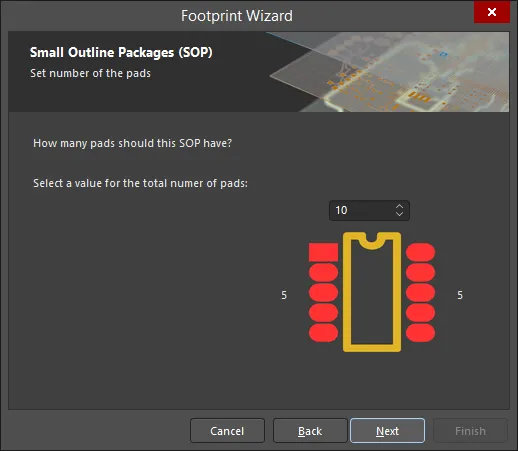Cancel the Footprint Wizard
The height and width of the screenshot is (451, 518).
(x=227, y=431)
